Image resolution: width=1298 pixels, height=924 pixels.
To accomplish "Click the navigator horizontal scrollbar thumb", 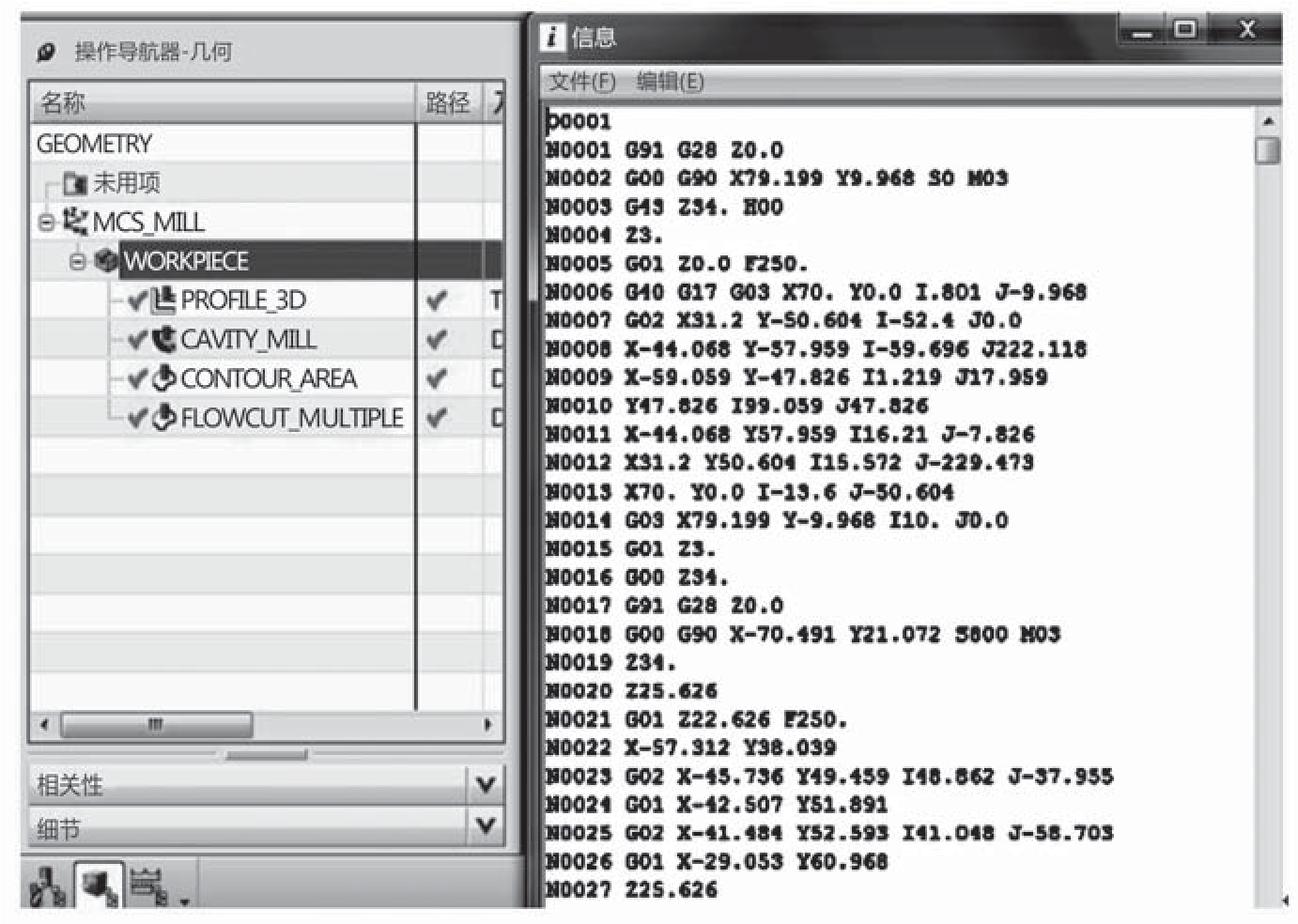I will (157, 725).
